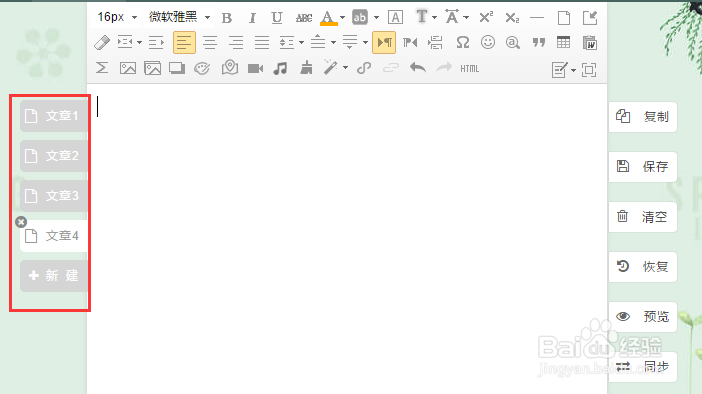This screenshot has height=394, width=702.
Task: Click the 复制 copy button
Action: (x=642, y=117)
